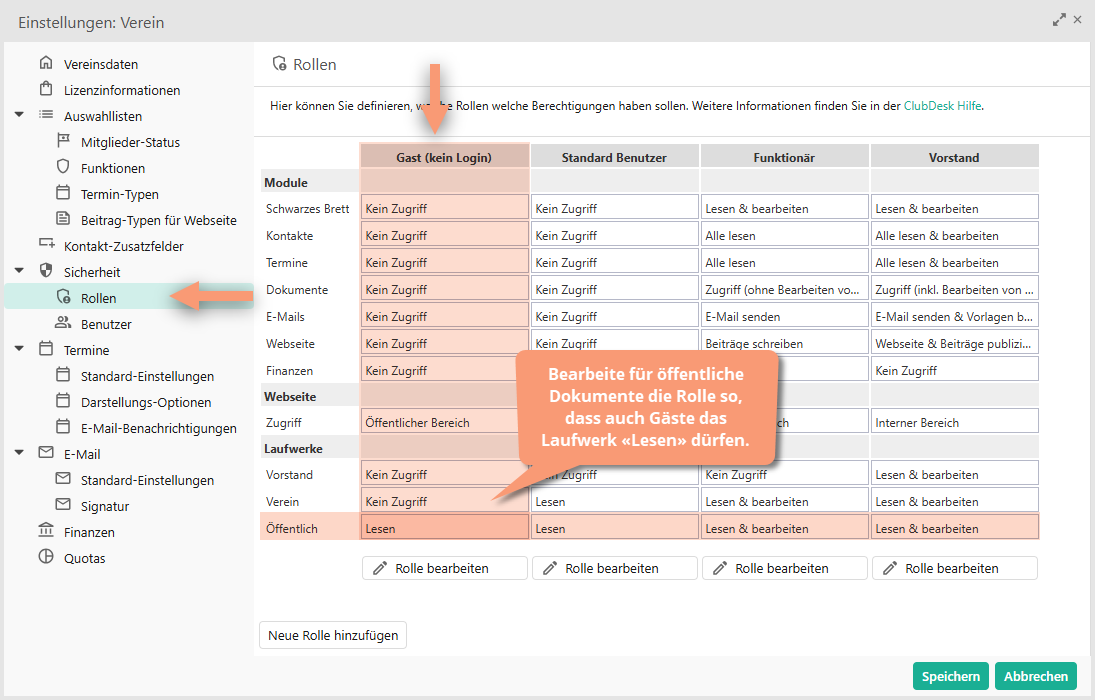The width and height of the screenshot is (1095, 700).
Task: Click the Kontakt-Zusatzfelder icon
Action: (46, 244)
